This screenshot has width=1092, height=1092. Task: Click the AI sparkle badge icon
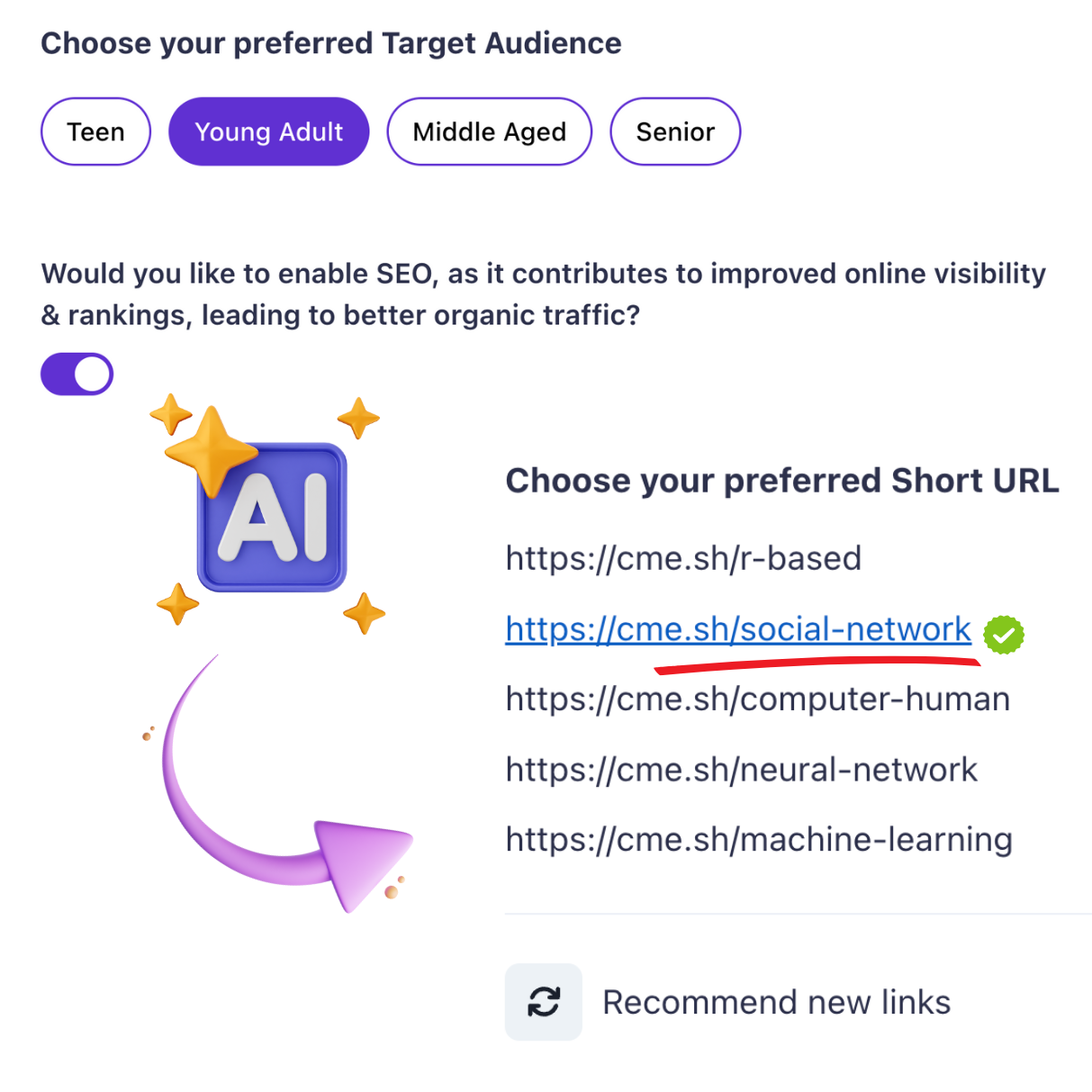(272, 517)
